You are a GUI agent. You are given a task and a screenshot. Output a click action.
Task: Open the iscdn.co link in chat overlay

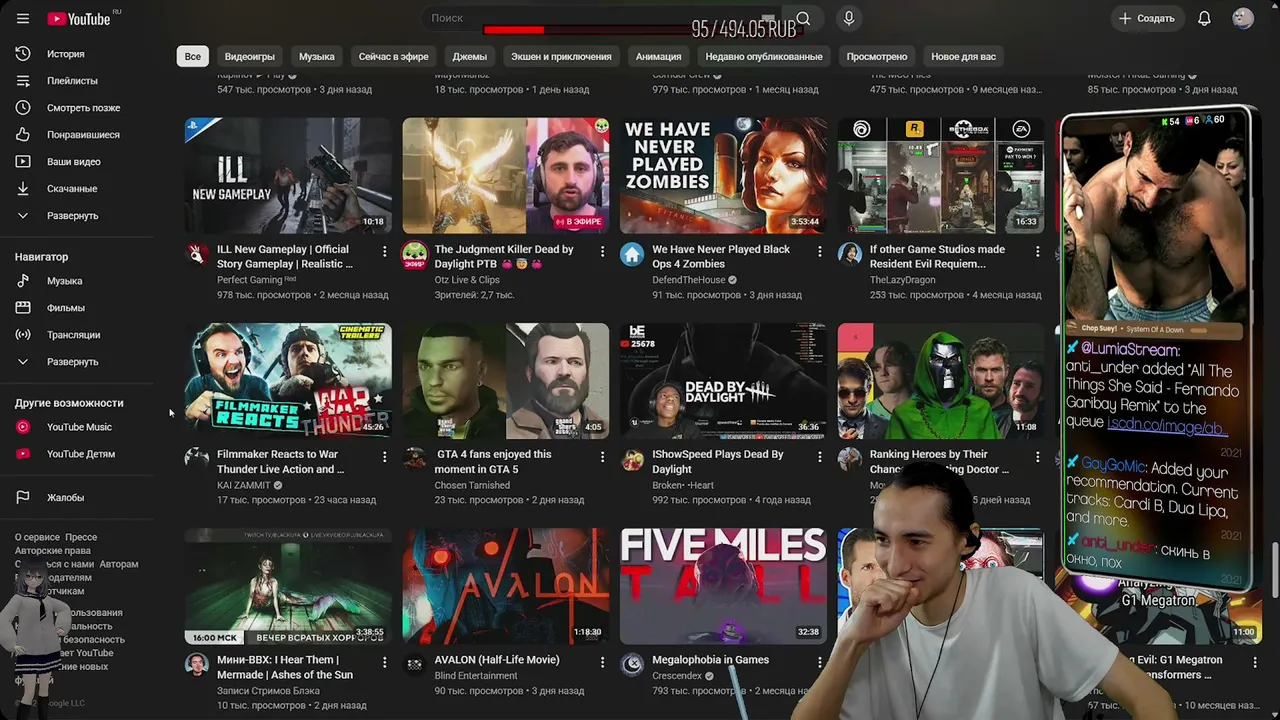click(1166, 426)
